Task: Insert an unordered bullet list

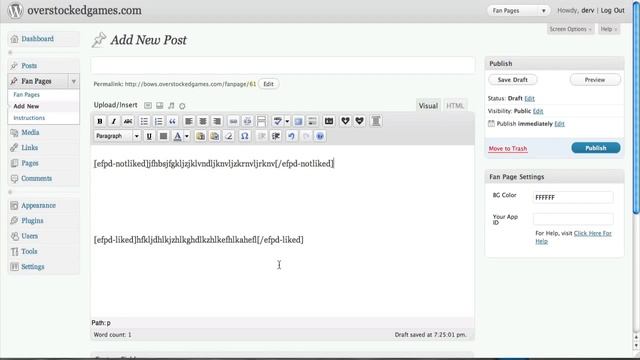Action: pos(144,121)
